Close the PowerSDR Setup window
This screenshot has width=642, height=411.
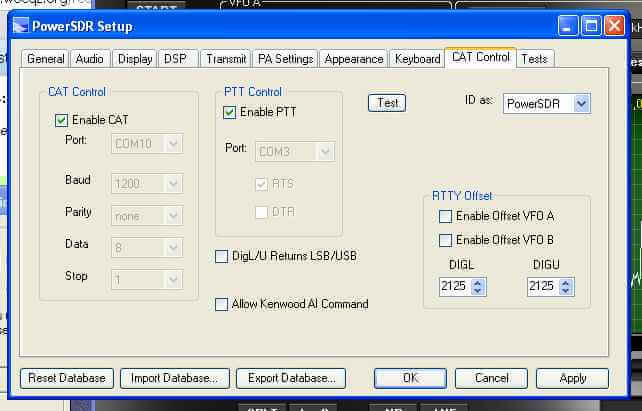coord(615,26)
